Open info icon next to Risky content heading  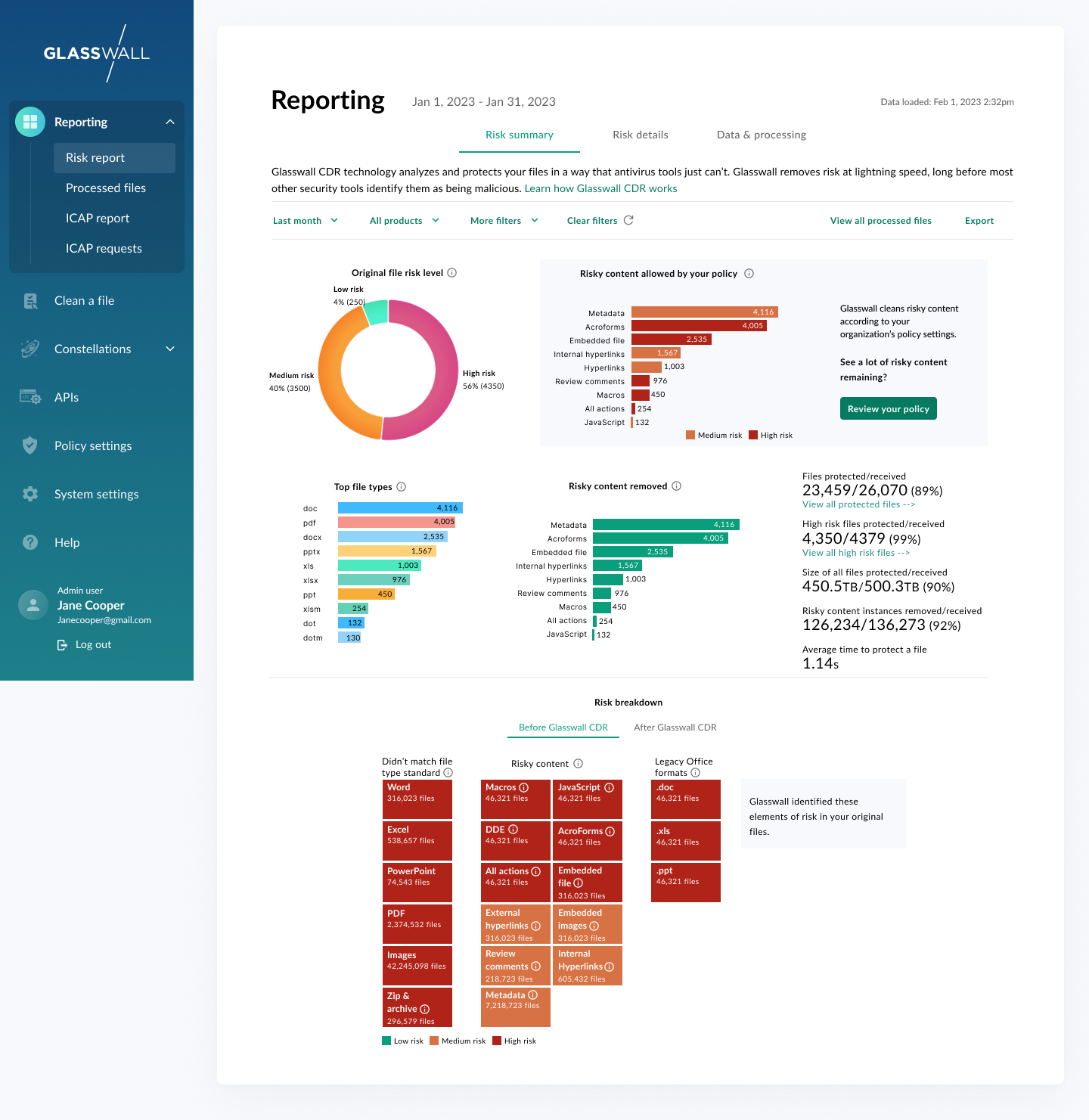[x=579, y=764]
